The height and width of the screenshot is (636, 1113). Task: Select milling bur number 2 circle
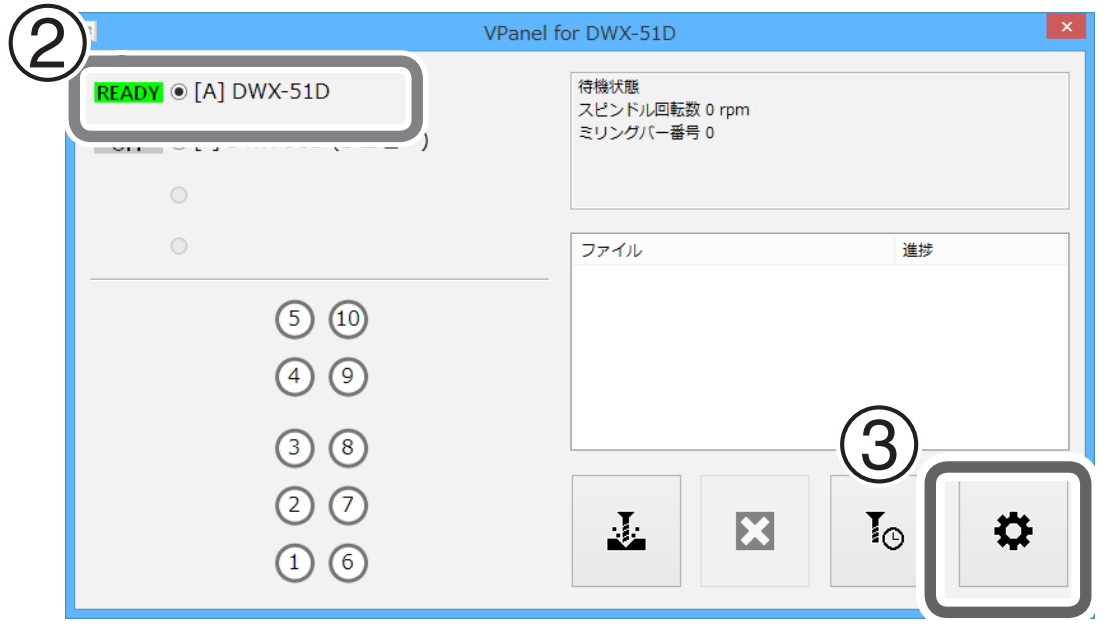click(x=295, y=505)
